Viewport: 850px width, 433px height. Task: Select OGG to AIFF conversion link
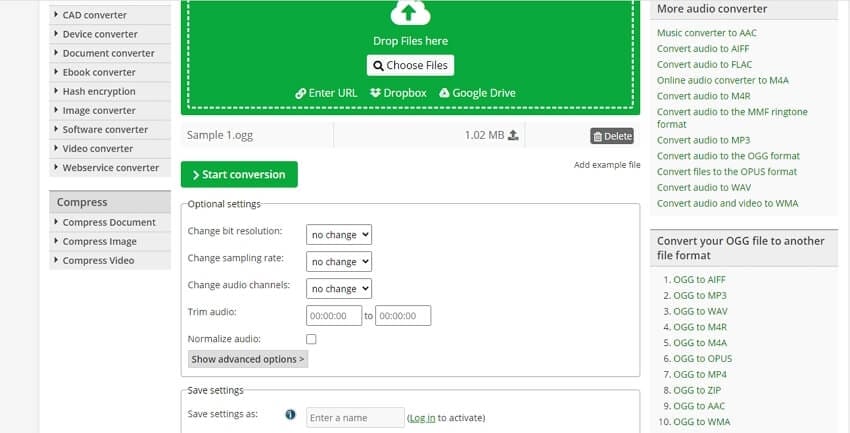point(699,280)
